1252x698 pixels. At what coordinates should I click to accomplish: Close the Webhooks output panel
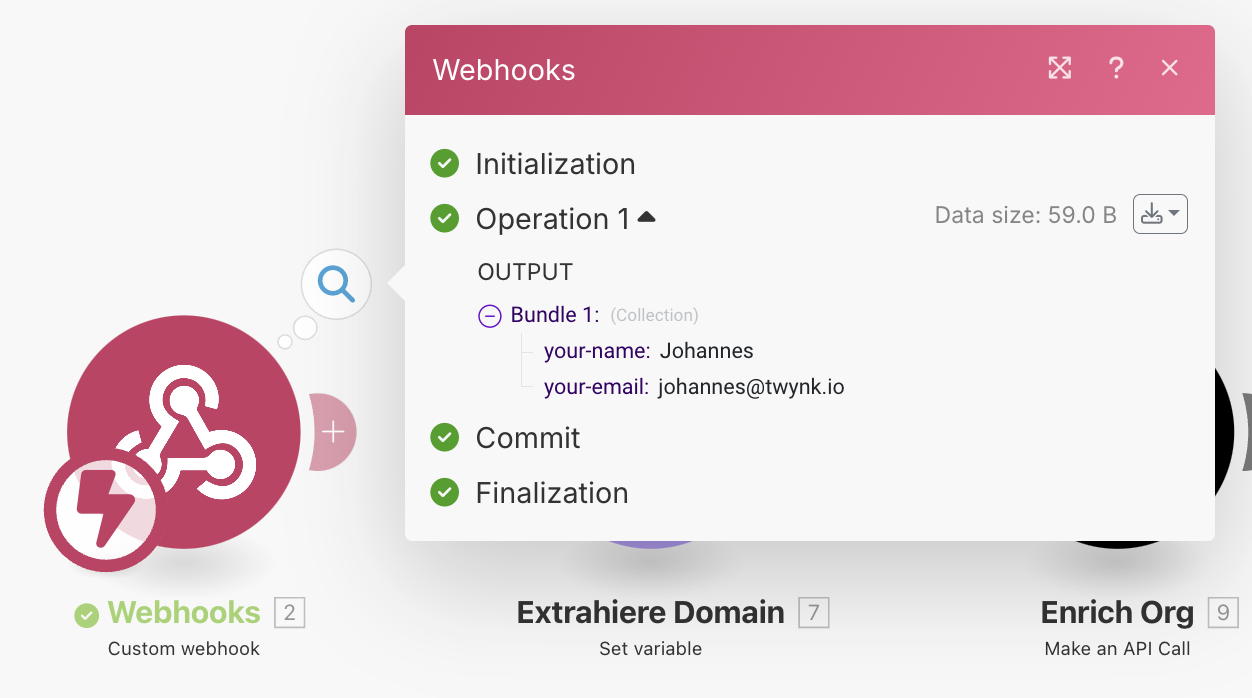pyautogui.click(x=1169, y=68)
